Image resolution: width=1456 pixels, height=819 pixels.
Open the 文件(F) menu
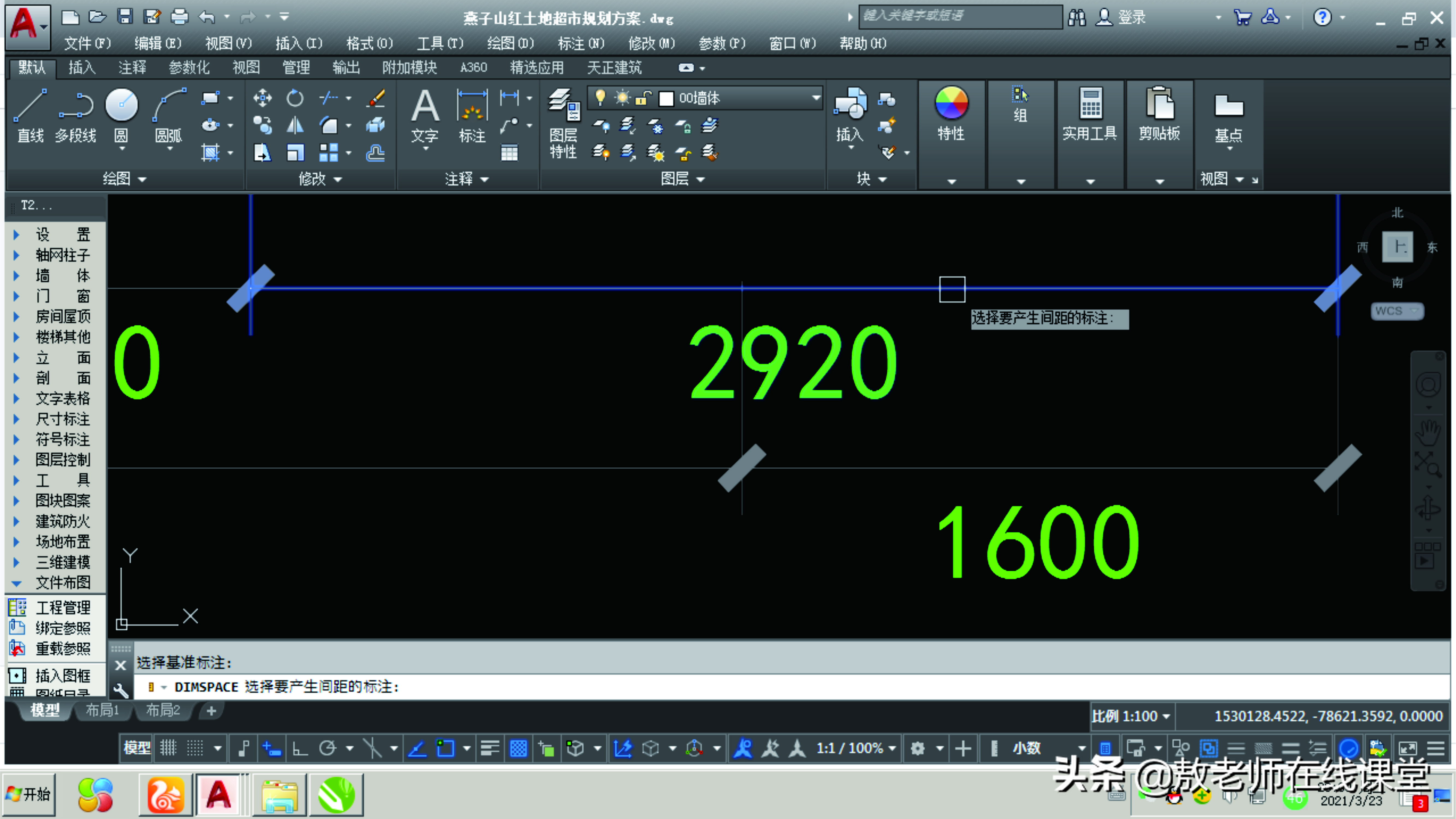point(88,43)
